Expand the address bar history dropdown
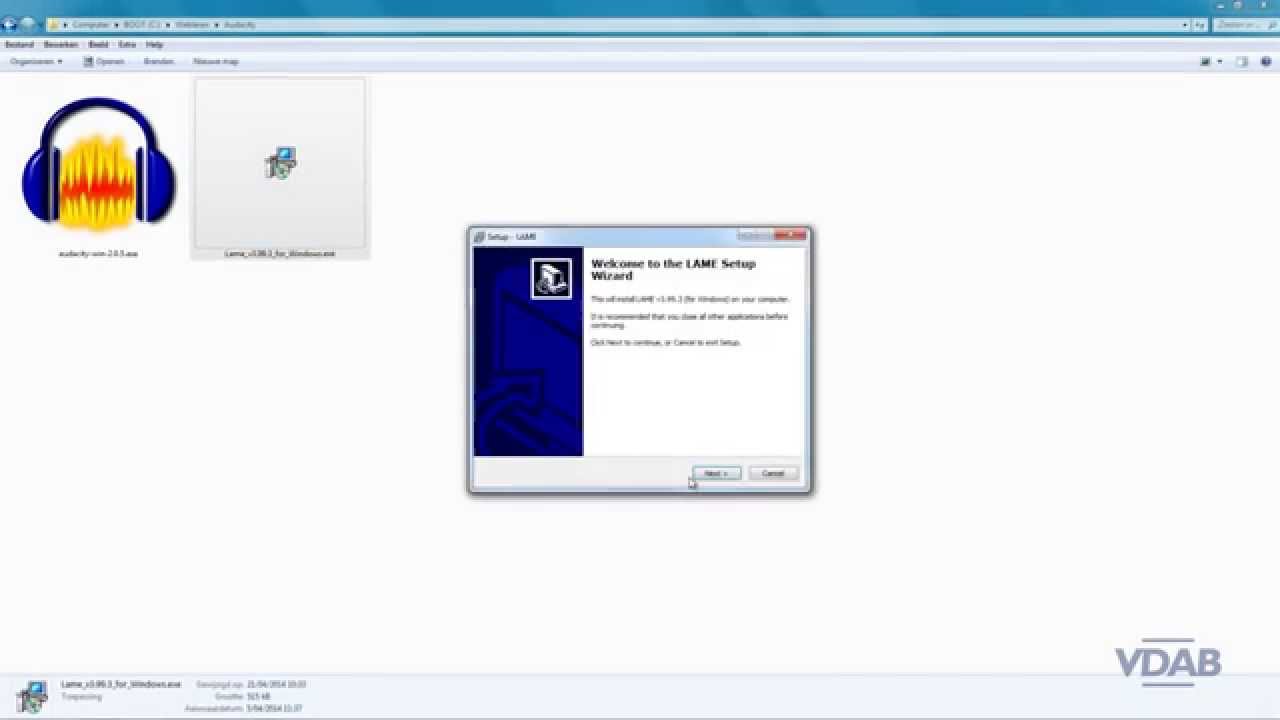This screenshot has height=720, width=1280. 1186,24
